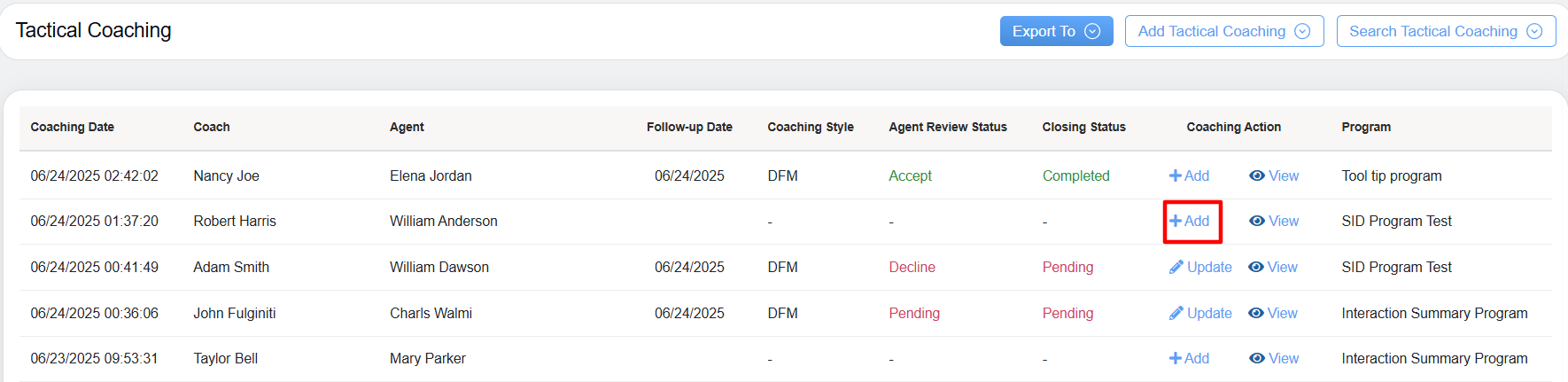Update coaching for Adam Smith row
This screenshot has height=382, width=1568.
(1200, 267)
